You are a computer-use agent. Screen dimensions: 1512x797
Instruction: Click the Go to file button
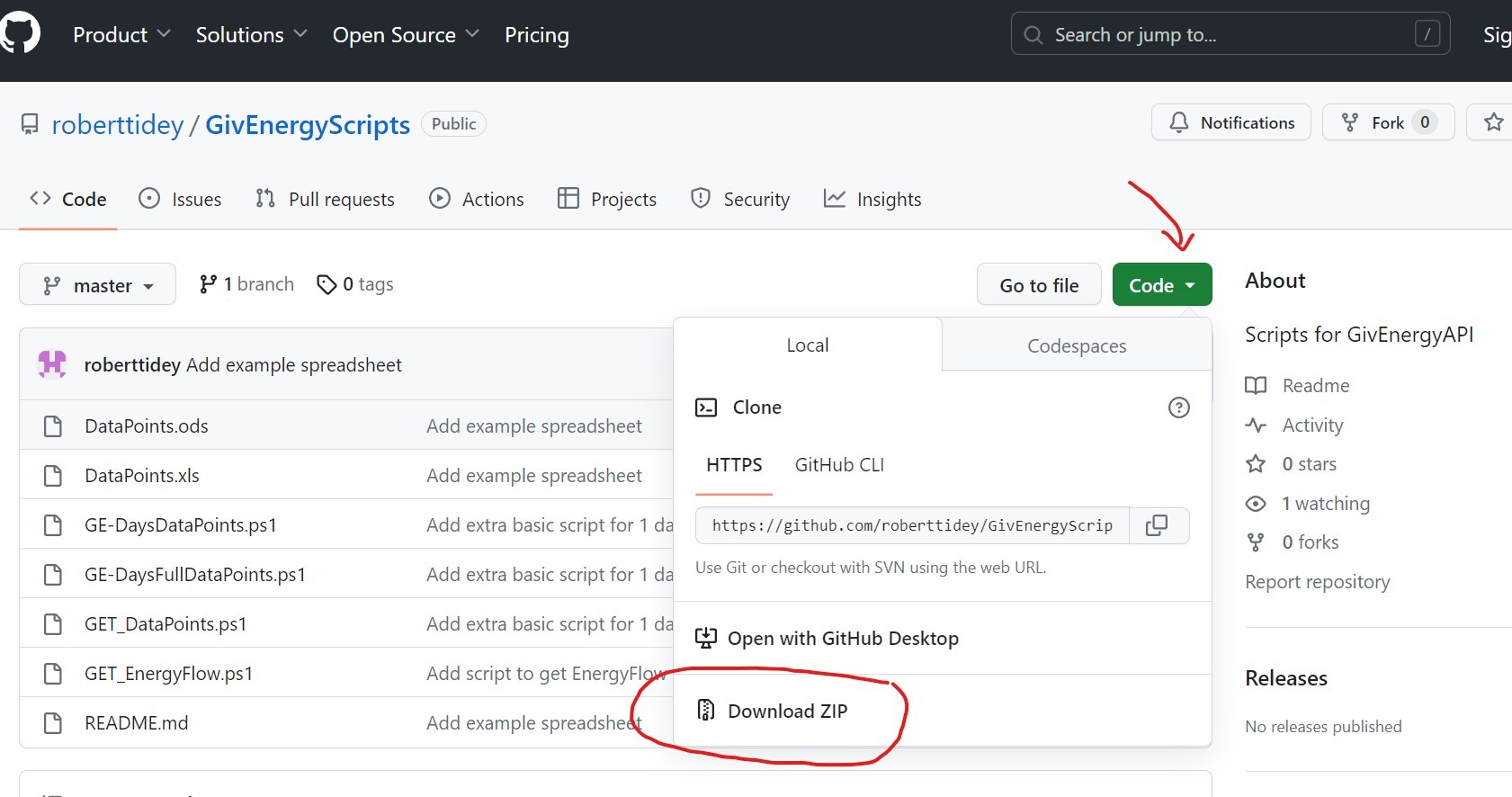[x=1039, y=285]
